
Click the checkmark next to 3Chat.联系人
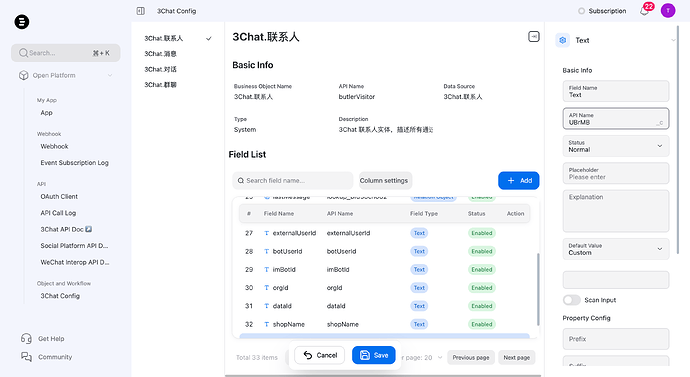coord(209,39)
